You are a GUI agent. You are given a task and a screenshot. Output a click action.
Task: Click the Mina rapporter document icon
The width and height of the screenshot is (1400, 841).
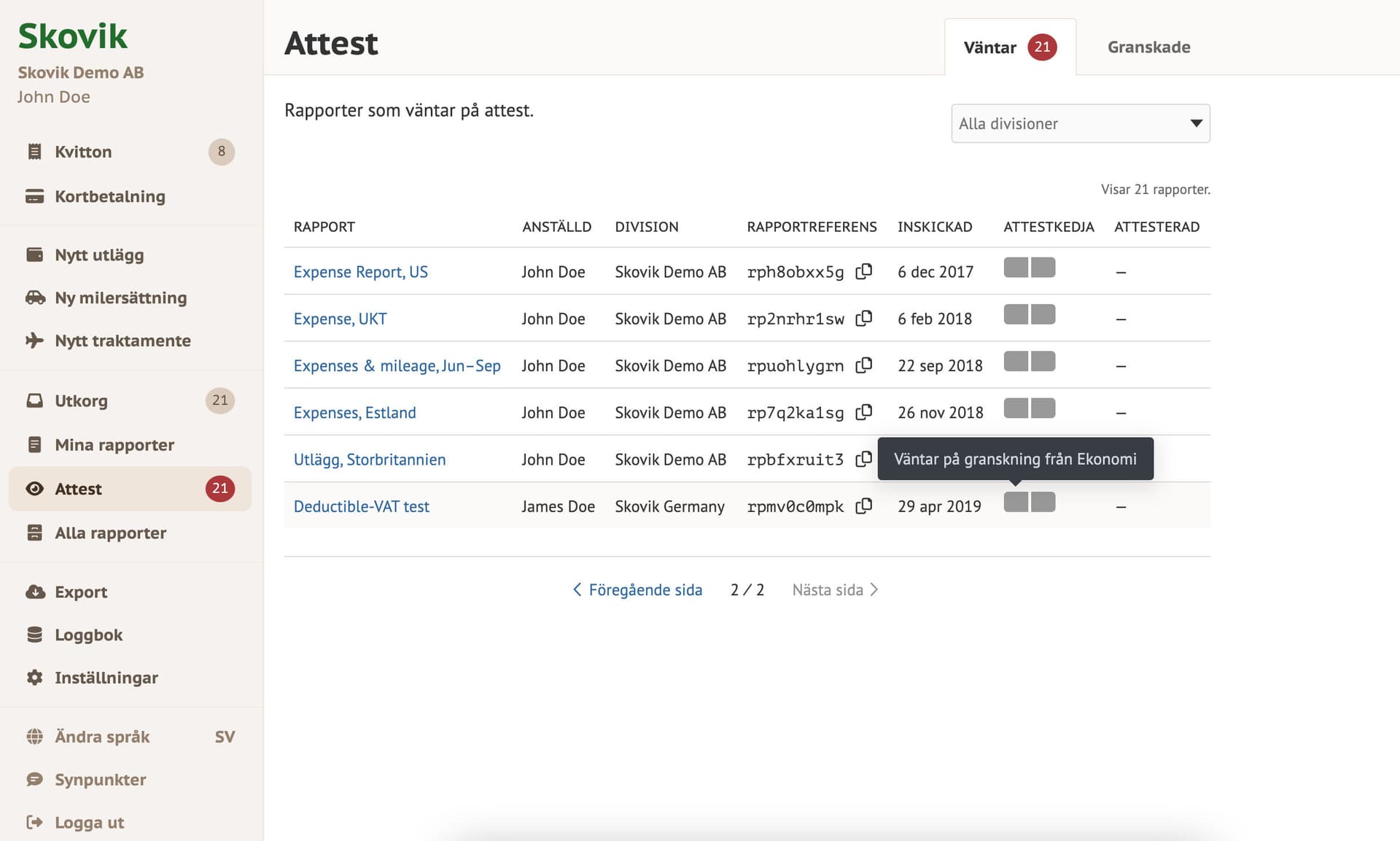(34, 445)
